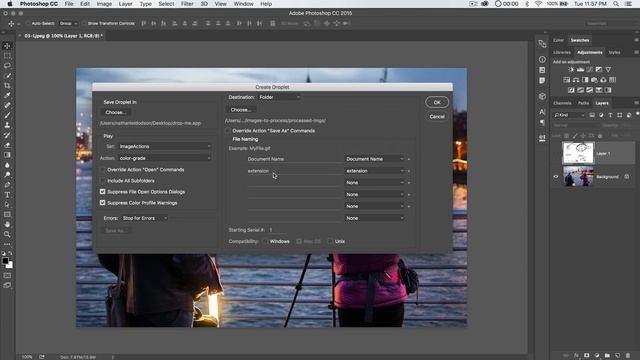Image resolution: width=640 pixels, height=360 pixels.
Task: Open the Errors Stop for Errors dropdown
Action: [144, 218]
